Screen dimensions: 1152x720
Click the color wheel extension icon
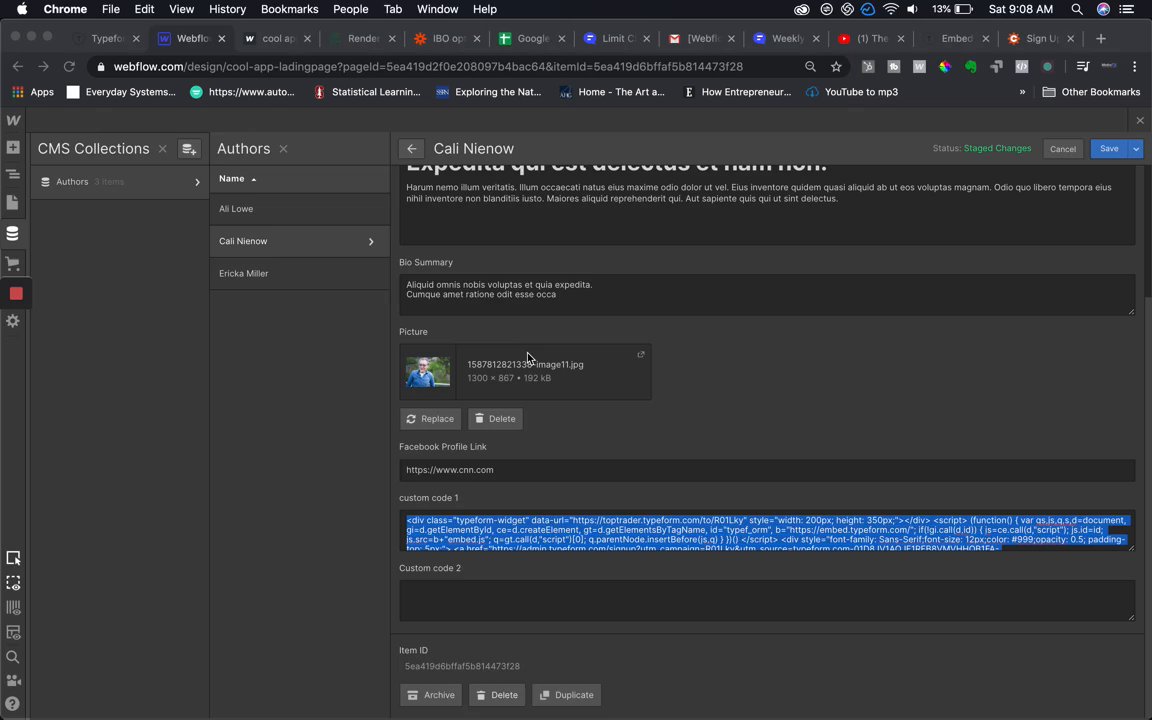point(945,67)
